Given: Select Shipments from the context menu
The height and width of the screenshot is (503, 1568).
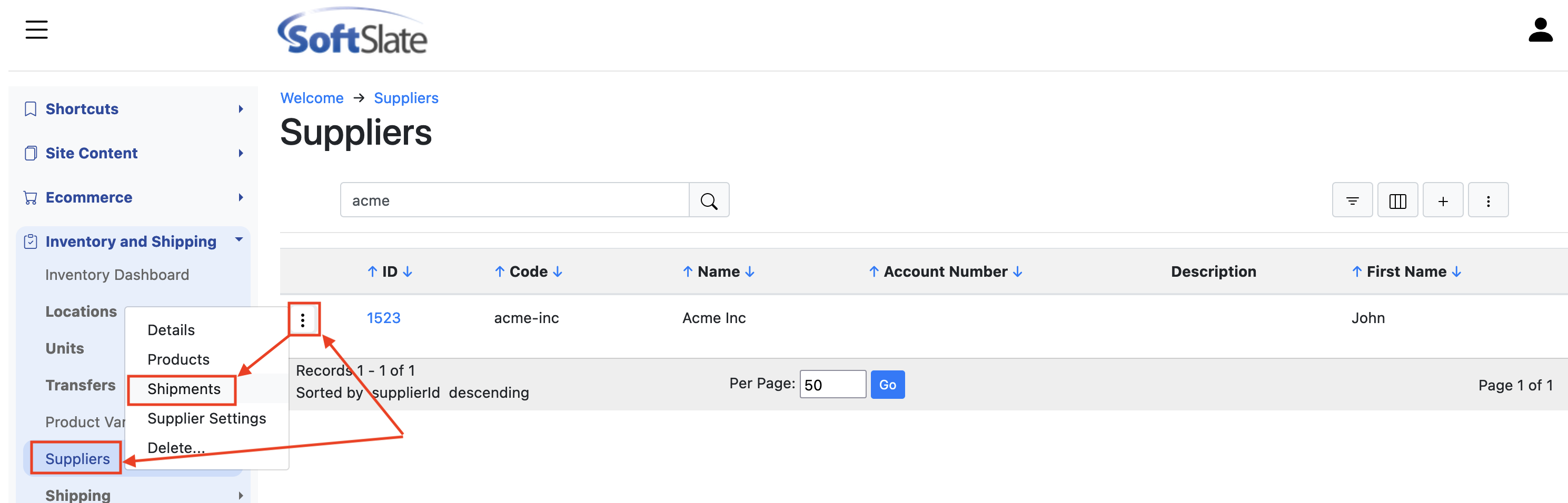Looking at the screenshot, I should pos(184,389).
